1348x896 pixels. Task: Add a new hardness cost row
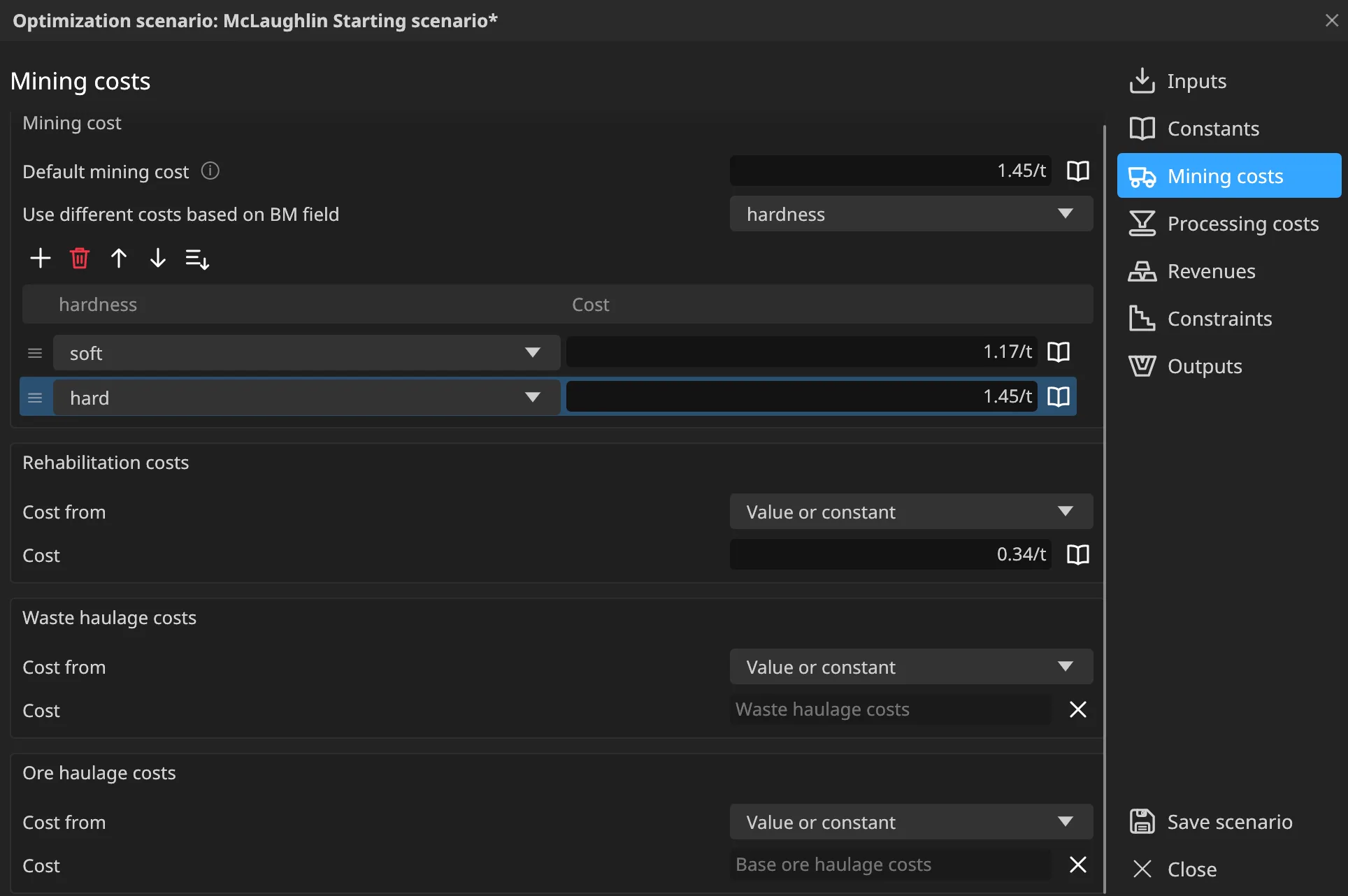pos(41,259)
